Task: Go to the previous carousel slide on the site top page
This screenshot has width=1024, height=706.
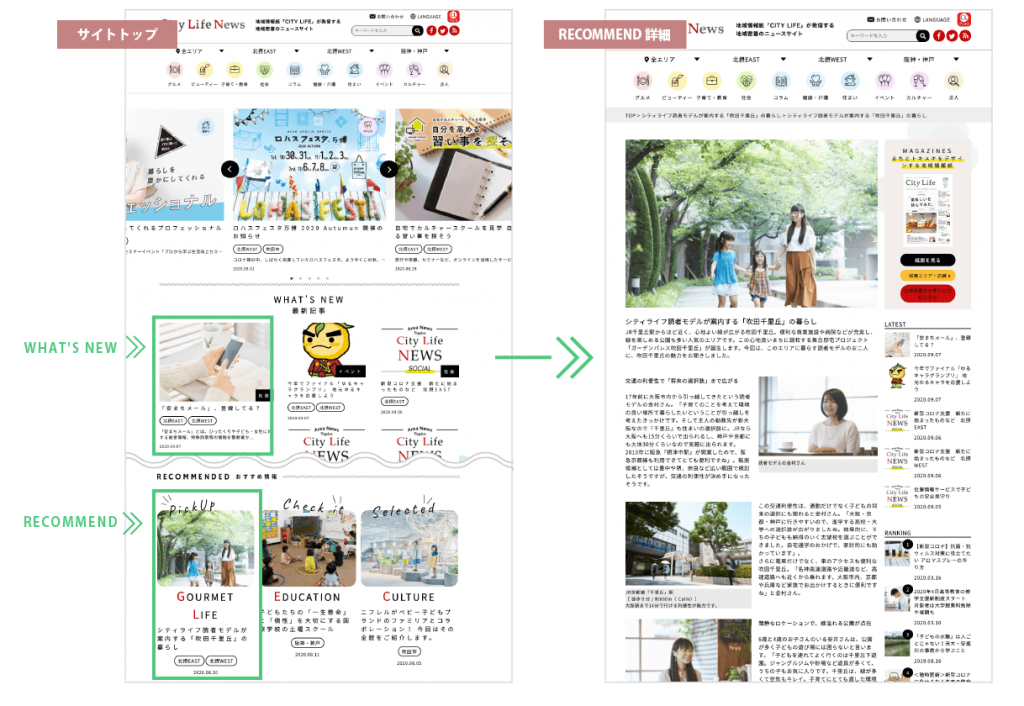Action: [229, 169]
